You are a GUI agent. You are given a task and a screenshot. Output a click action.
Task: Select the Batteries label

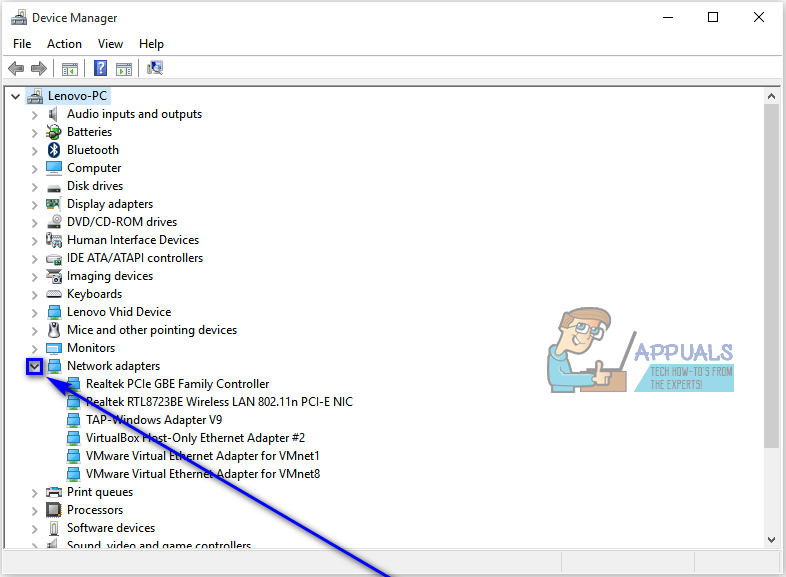point(89,132)
